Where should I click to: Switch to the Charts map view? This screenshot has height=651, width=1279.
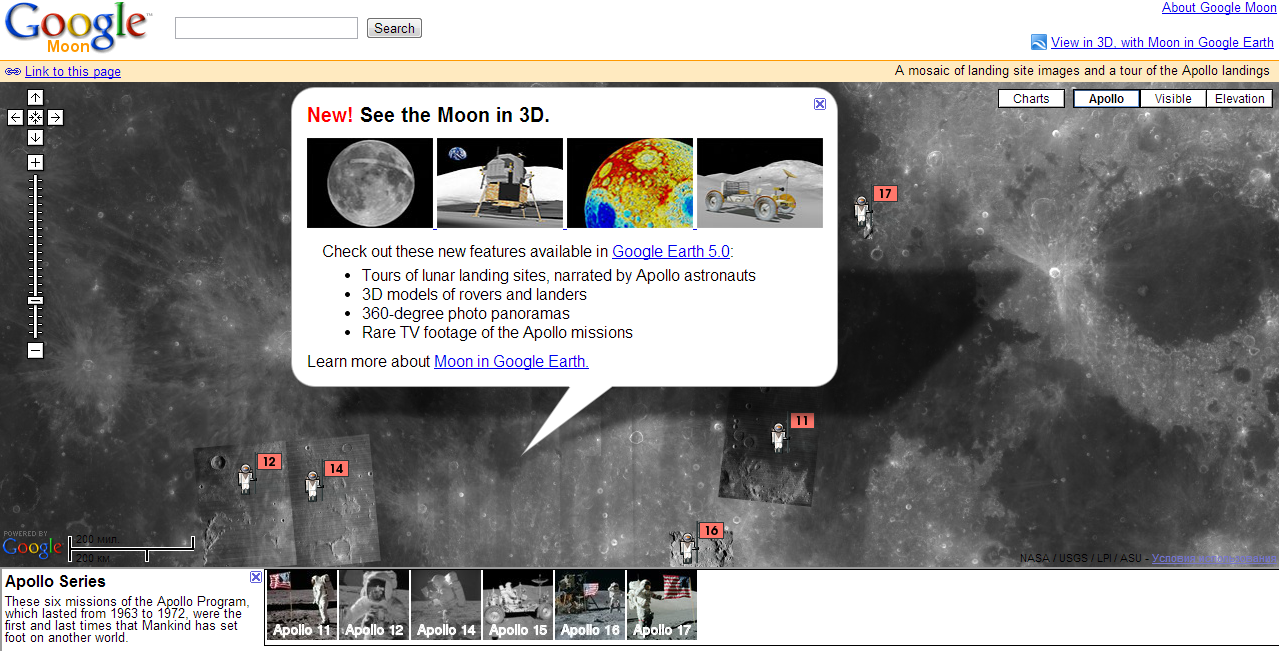pos(1031,98)
